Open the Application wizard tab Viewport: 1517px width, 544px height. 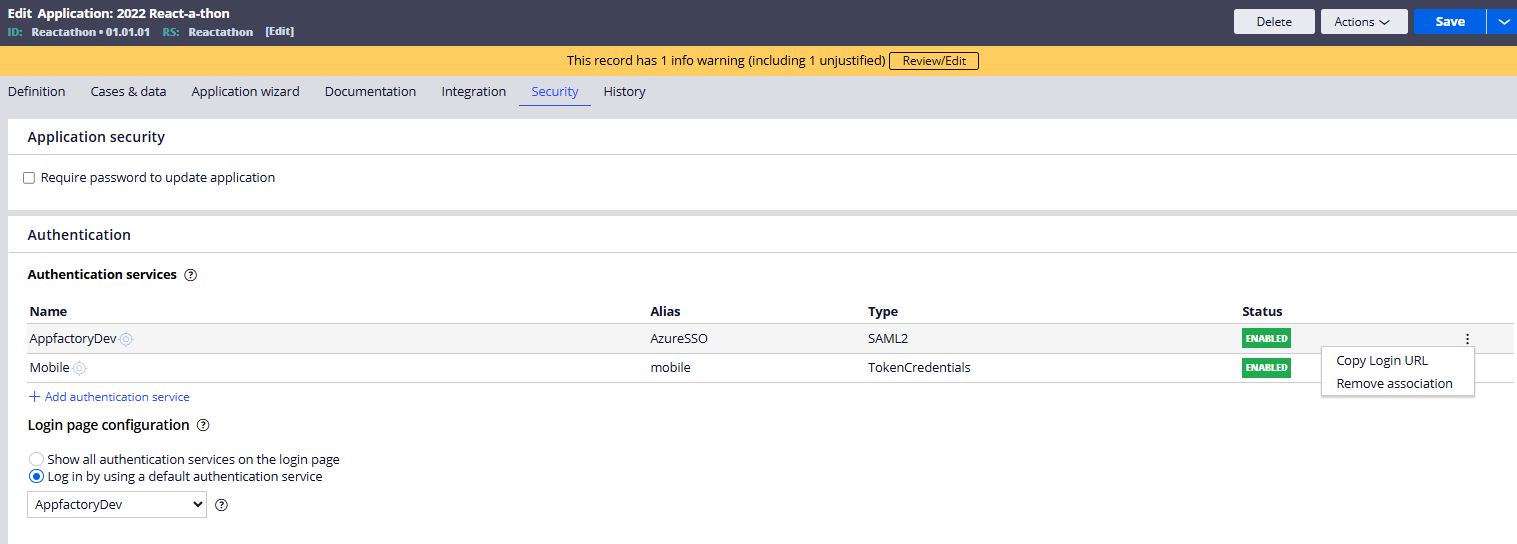[245, 91]
